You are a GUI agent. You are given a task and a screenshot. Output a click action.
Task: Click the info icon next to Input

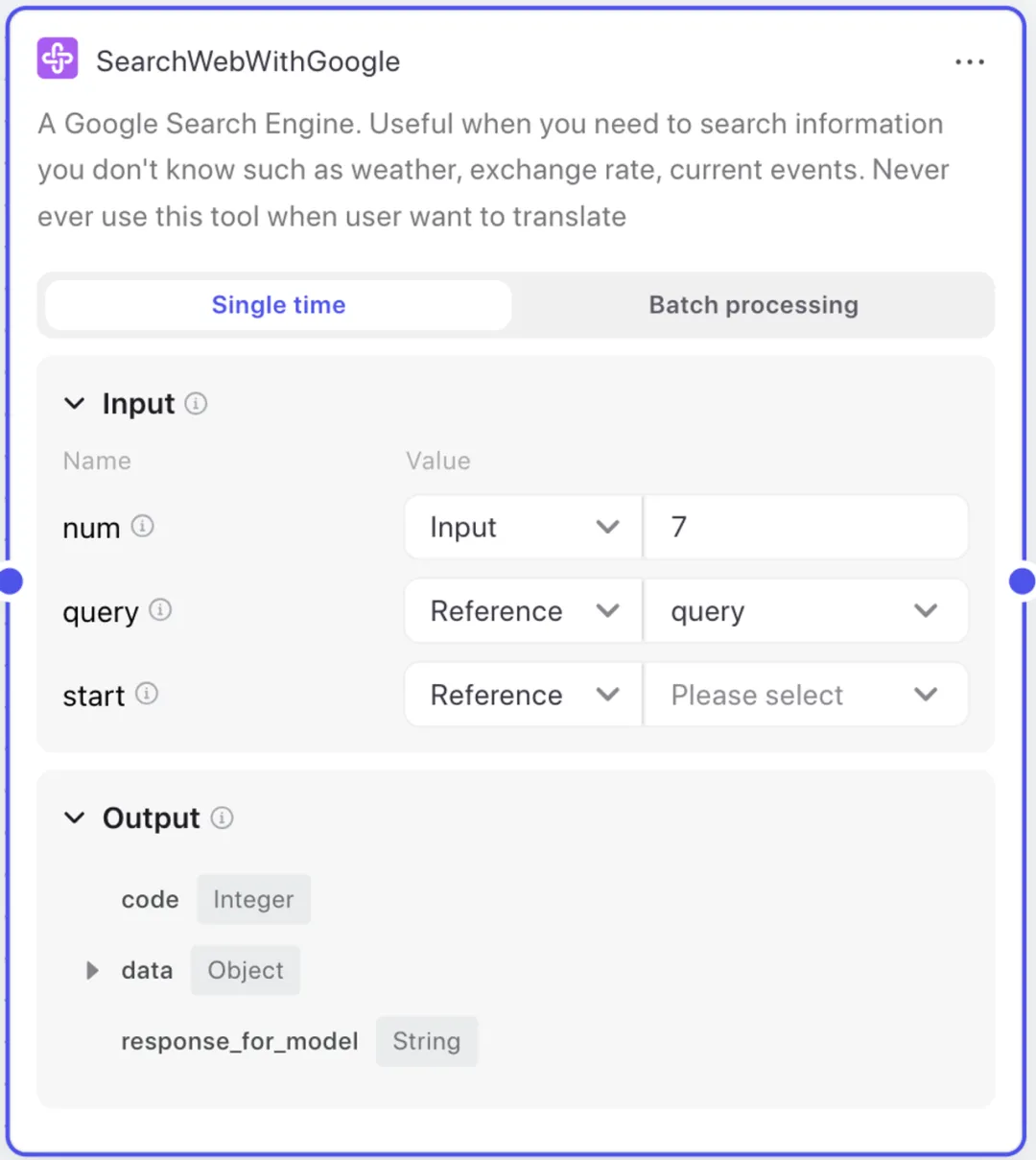pyautogui.click(x=196, y=403)
